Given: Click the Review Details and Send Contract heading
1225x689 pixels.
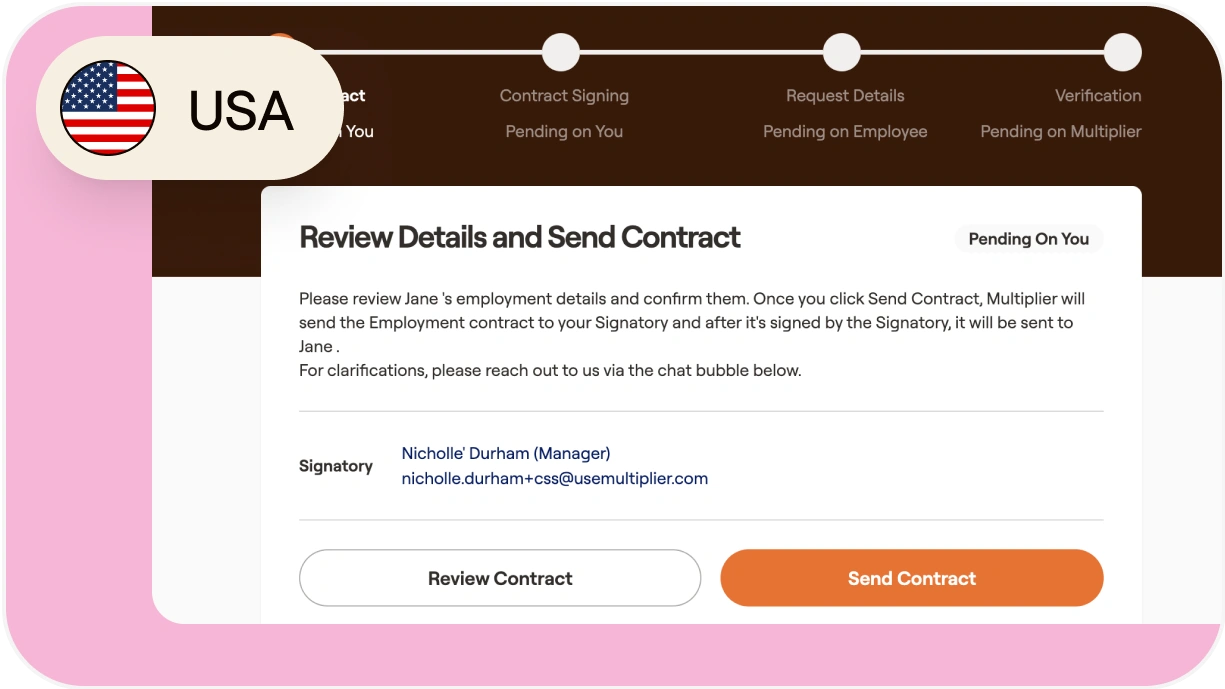Looking at the screenshot, I should 519,237.
